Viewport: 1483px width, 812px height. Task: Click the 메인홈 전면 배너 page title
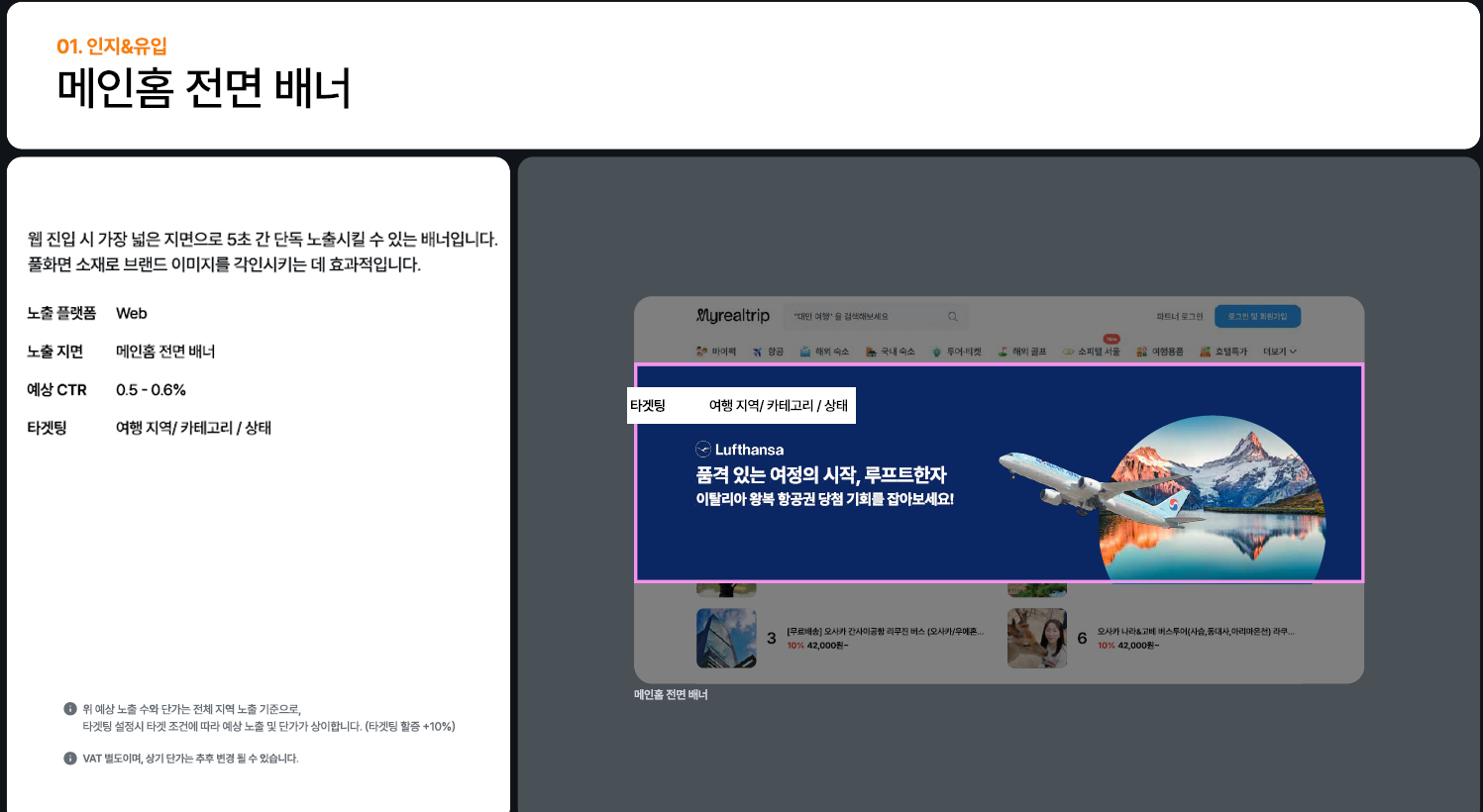(x=204, y=88)
